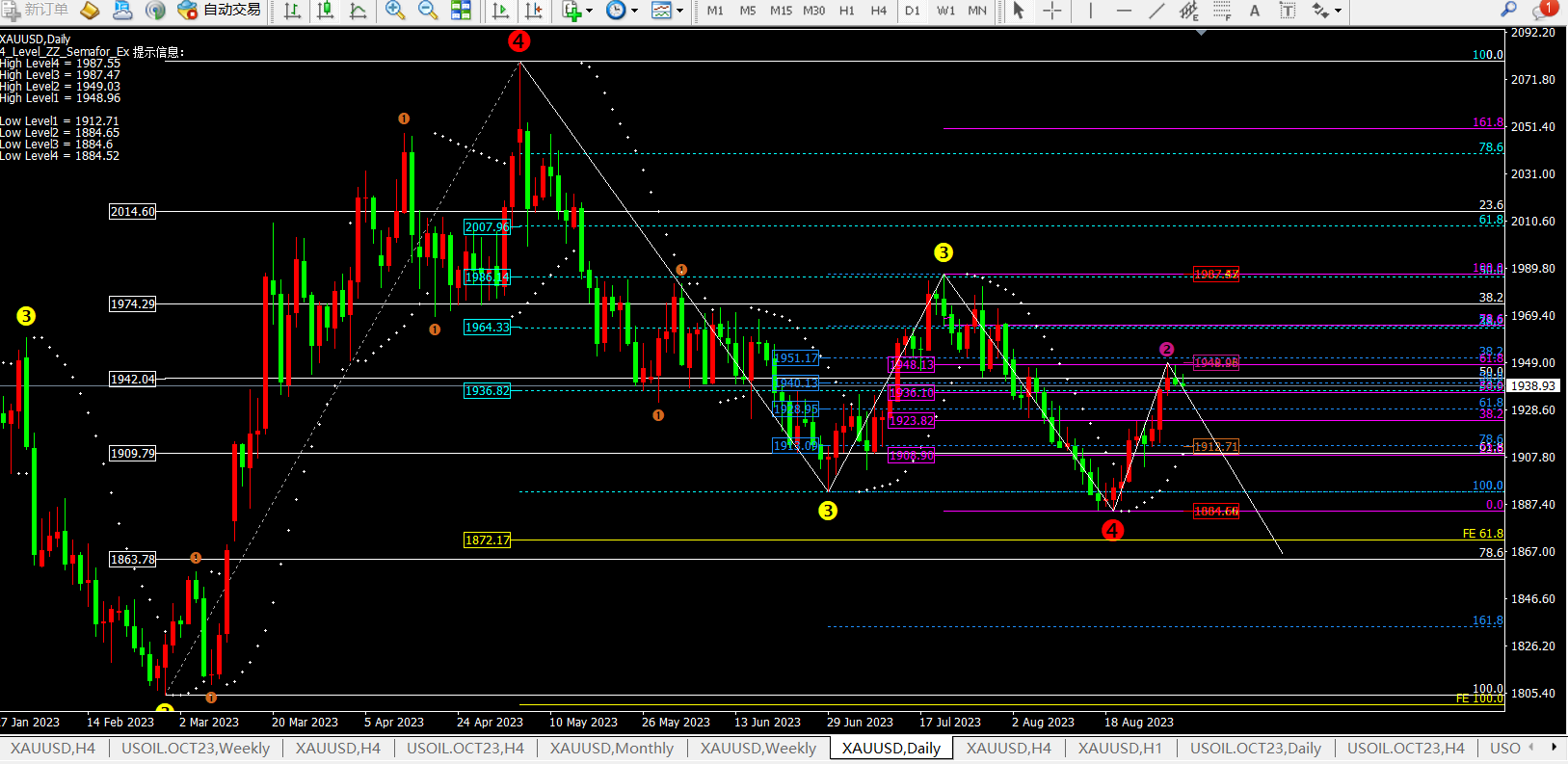Zoom in on the chart
The width and height of the screenshot is (1568, 764).
coord(394,11)
